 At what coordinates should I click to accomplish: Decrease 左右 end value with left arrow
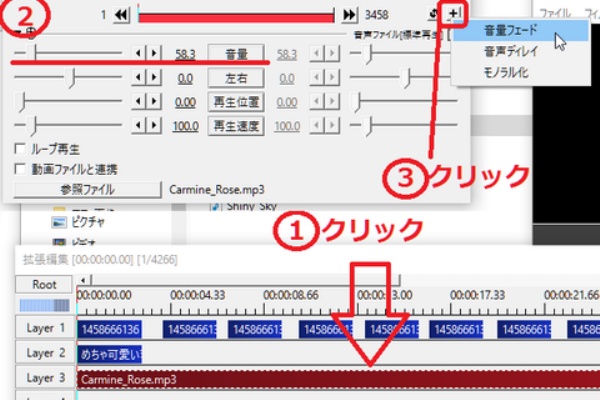(317, 78)
